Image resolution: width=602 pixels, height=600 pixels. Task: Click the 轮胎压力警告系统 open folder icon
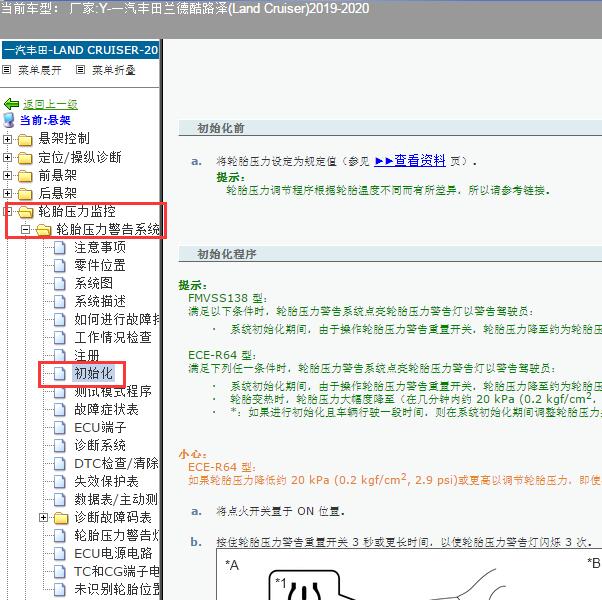pyautogui.click(x=44, y=230)
